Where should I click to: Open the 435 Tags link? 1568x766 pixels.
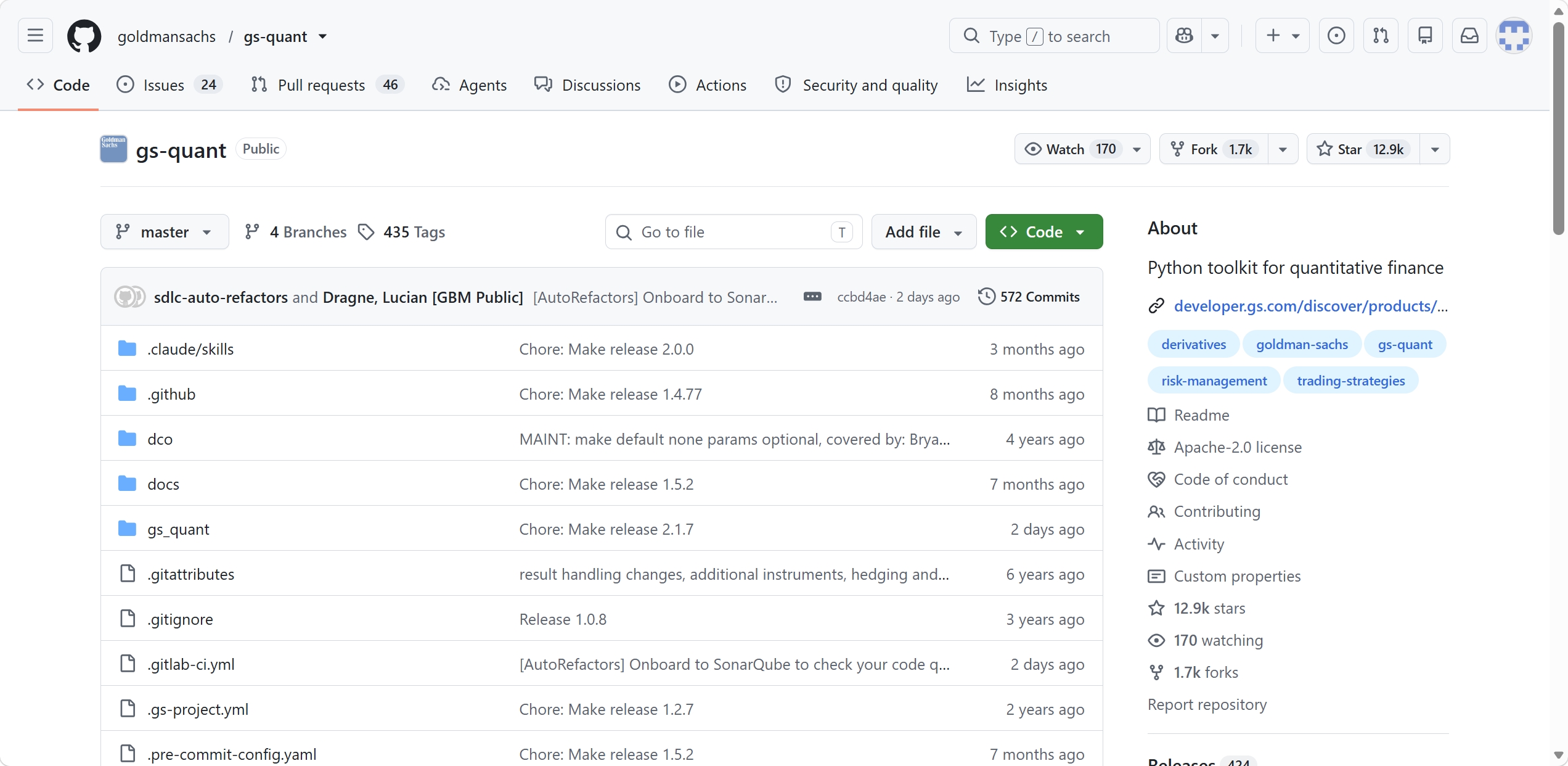coord(401,232)
